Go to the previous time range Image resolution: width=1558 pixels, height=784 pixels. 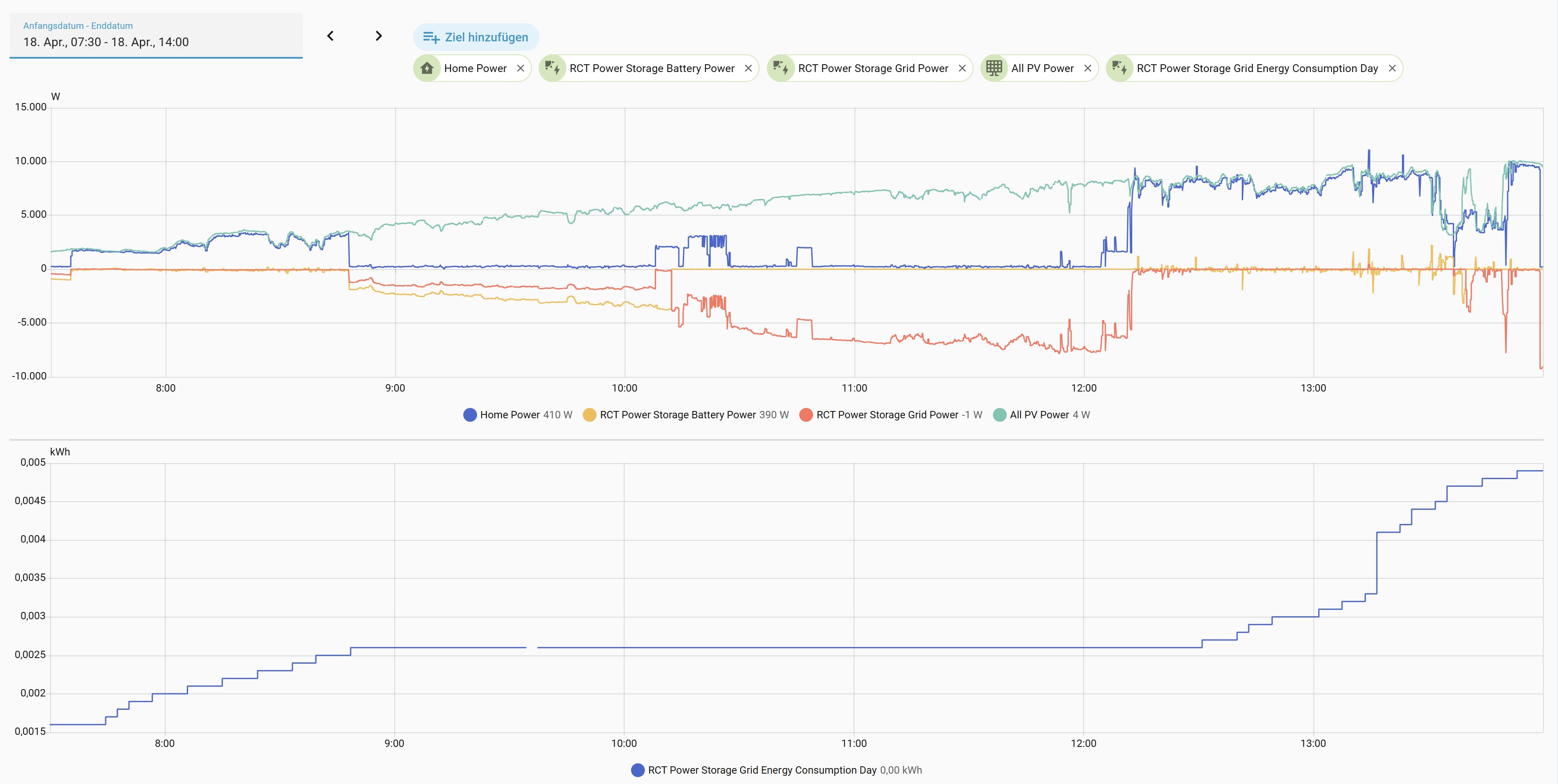(330, 36)
